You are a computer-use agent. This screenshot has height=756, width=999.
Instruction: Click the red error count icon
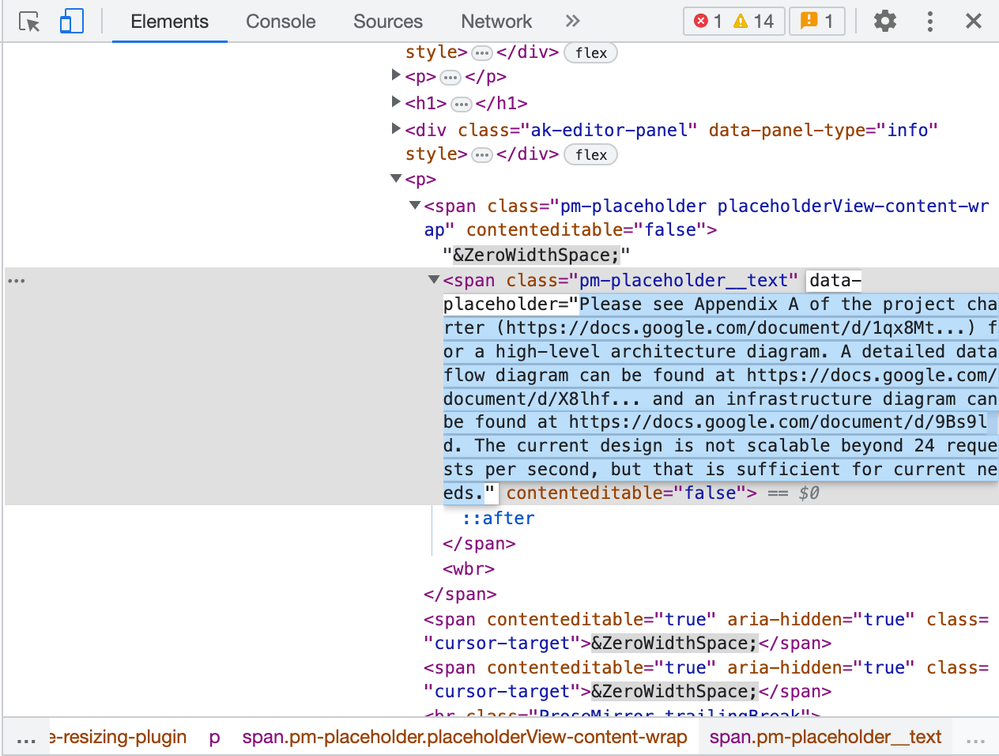[x=701, y=21]
